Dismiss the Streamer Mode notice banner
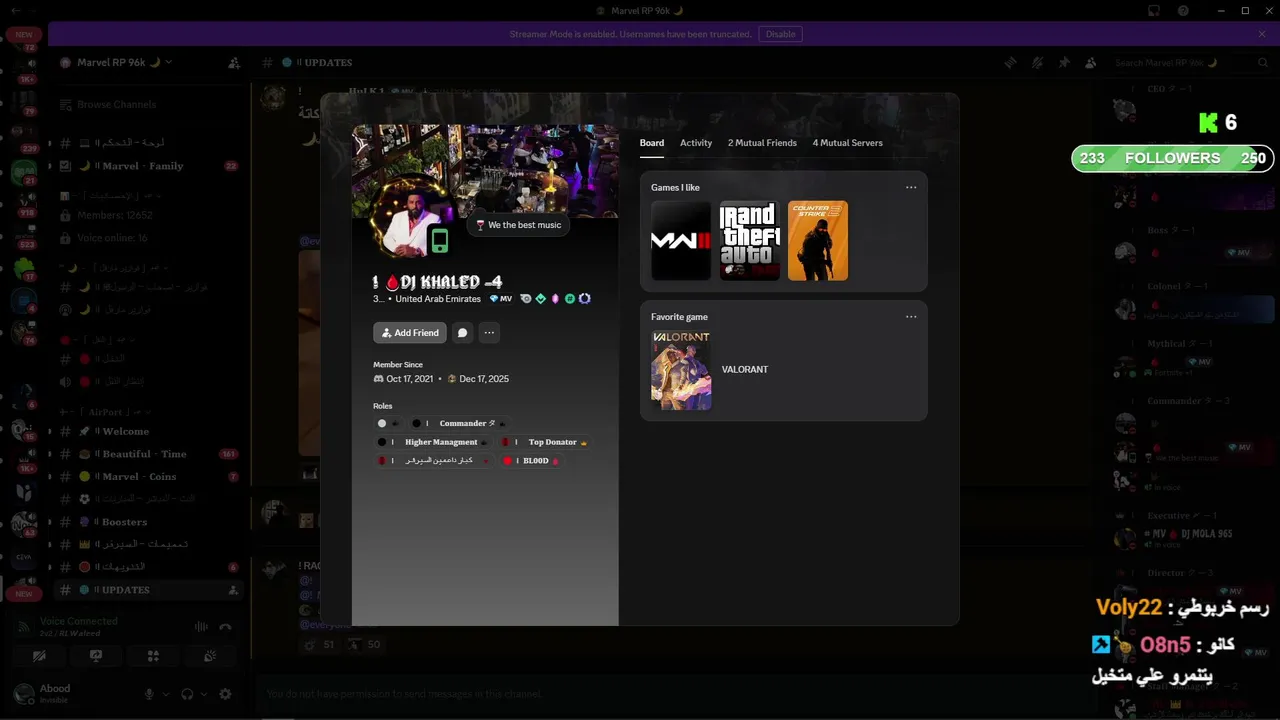The width and height of the screenshot is (1280, 720). pyautogui.click(x=1262, y=34)
